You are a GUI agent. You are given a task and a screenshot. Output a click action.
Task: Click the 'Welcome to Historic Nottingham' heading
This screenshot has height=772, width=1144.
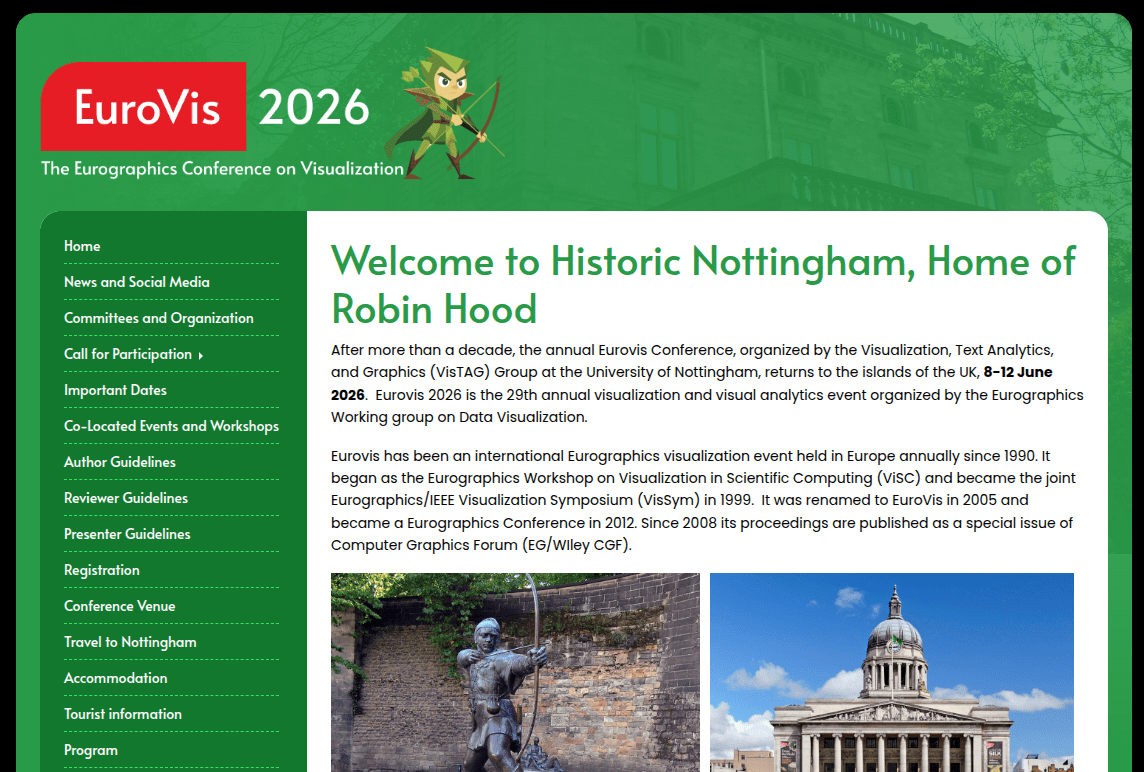[x=703, y=285]
